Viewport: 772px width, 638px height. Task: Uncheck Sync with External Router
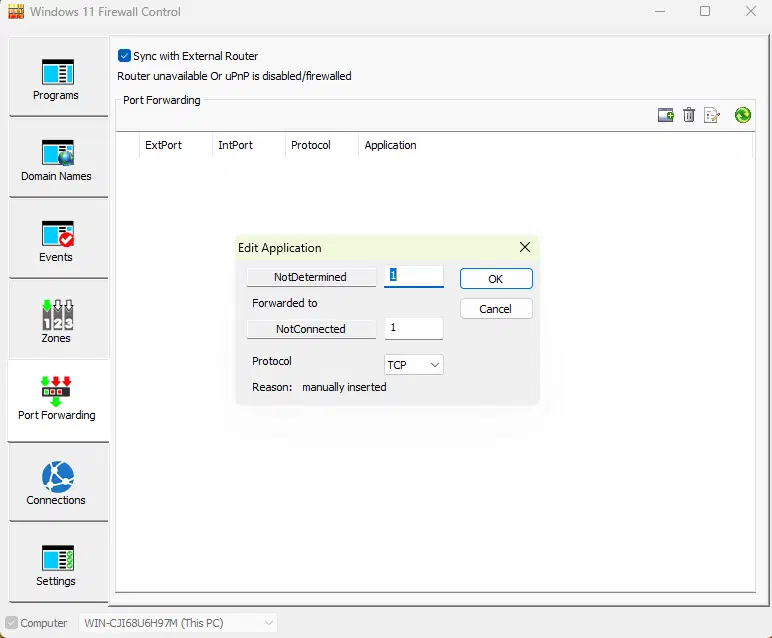[x=124, y=56]
